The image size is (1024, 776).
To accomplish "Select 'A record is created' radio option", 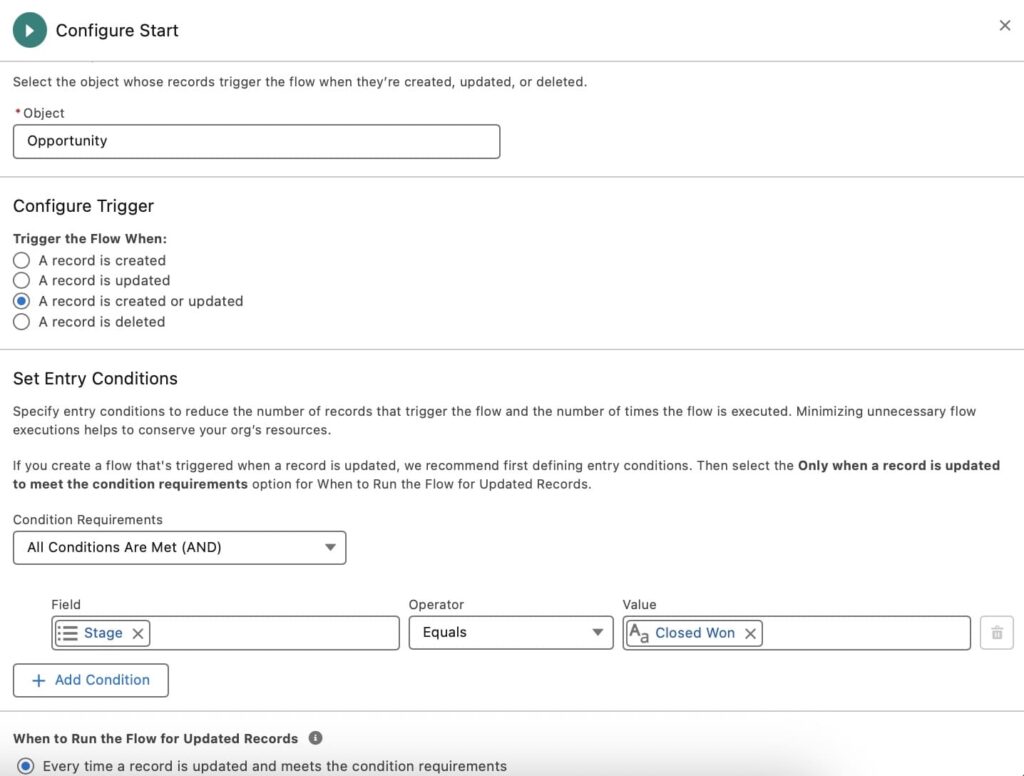I will click(x=22, y=261).
